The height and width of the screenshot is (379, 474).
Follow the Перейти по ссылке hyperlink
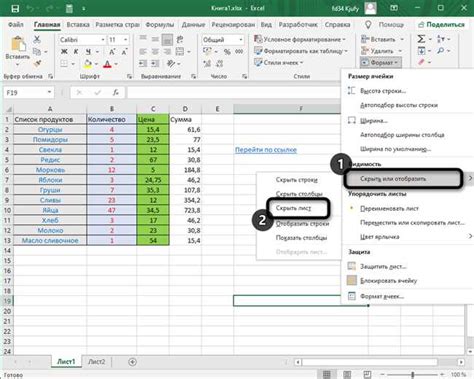point(266,150)
